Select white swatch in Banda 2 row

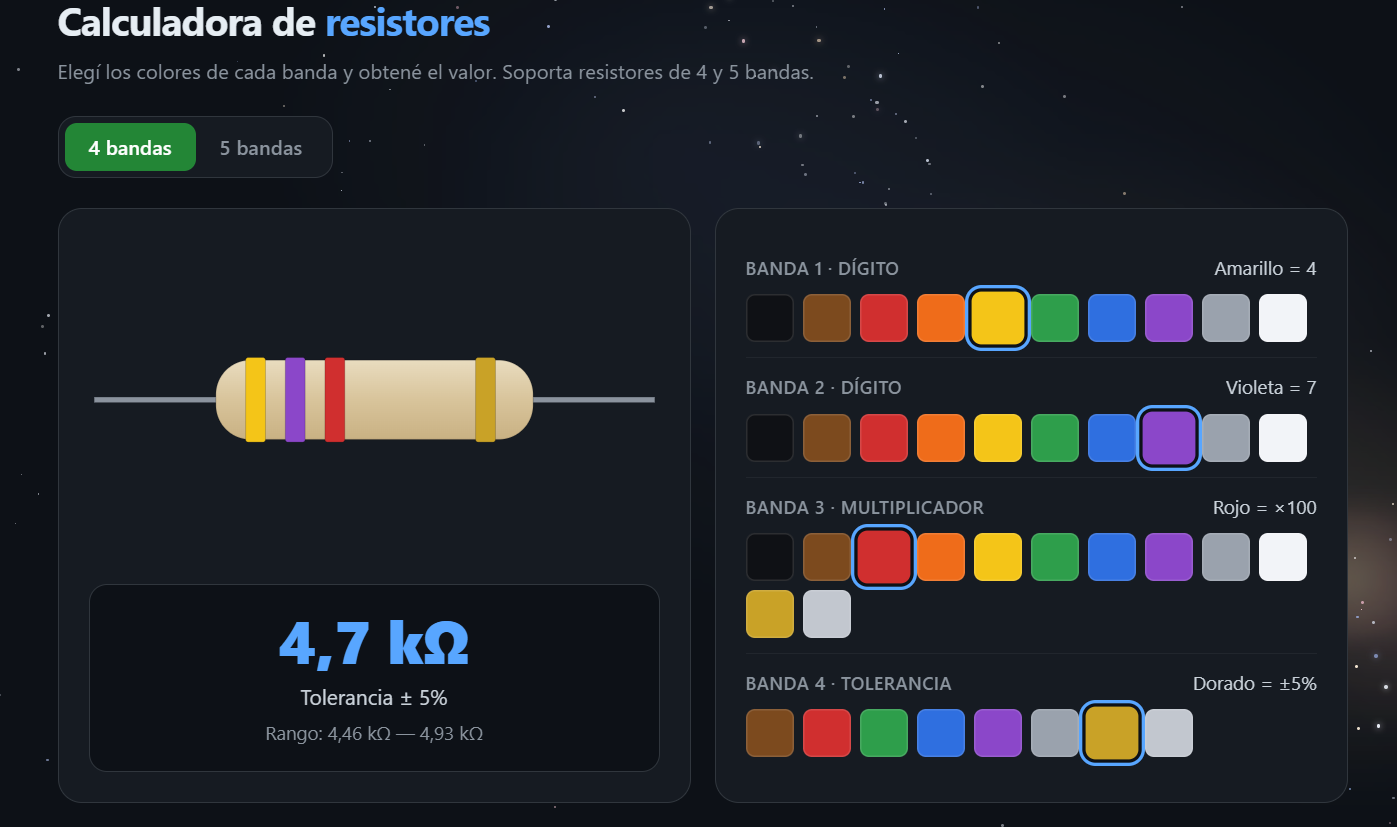(1283, 438)
